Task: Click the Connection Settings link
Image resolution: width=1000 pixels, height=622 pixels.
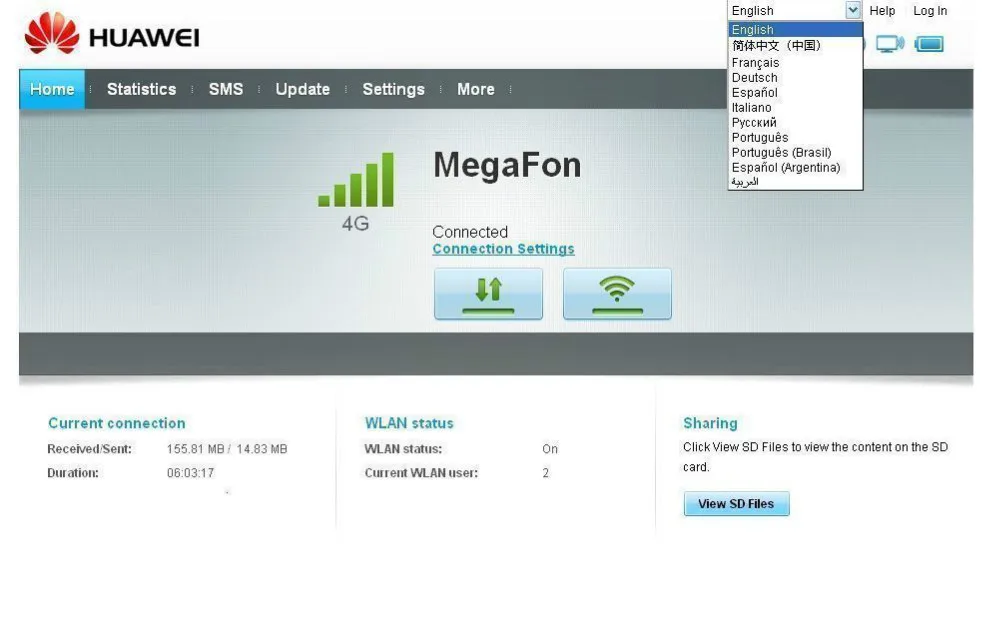Action: (503, 249)
